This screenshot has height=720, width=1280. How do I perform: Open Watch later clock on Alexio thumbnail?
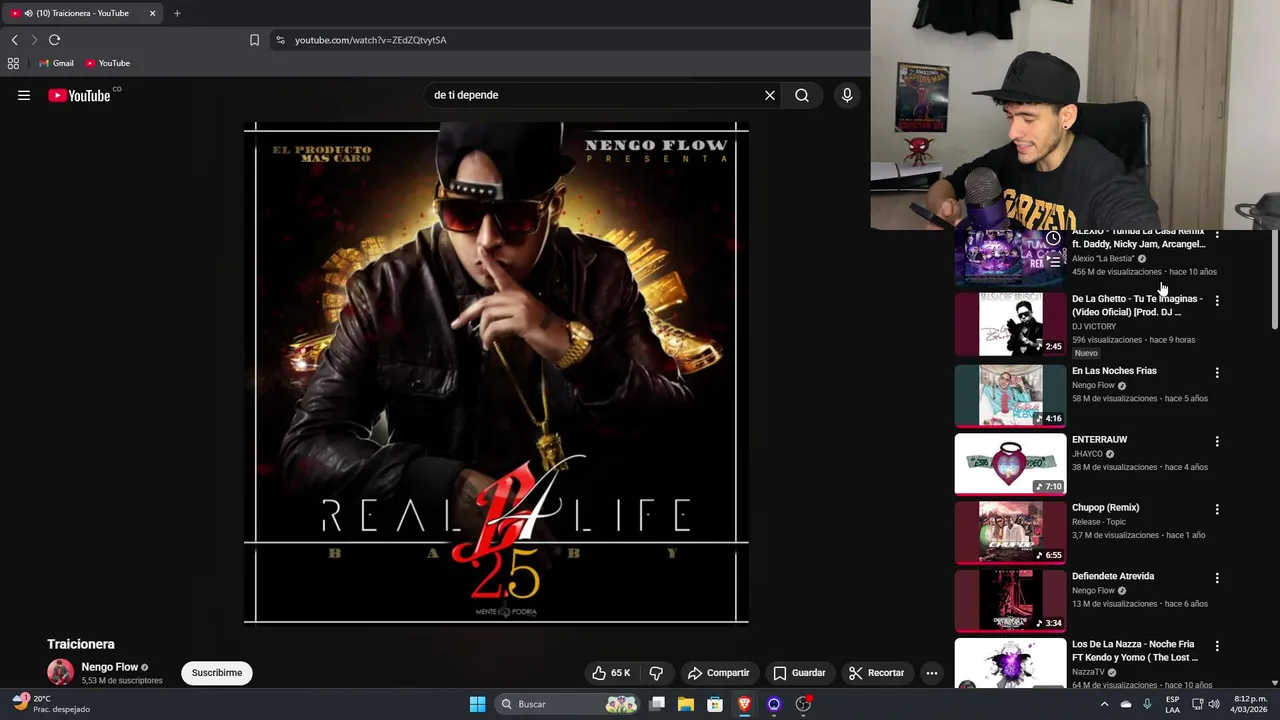point(1053,238)
